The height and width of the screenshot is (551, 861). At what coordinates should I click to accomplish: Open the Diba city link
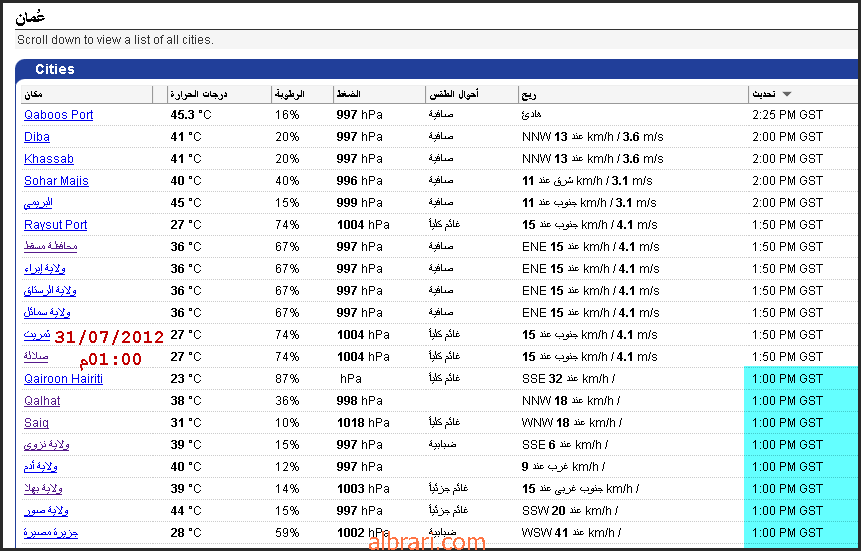(37, 137)
